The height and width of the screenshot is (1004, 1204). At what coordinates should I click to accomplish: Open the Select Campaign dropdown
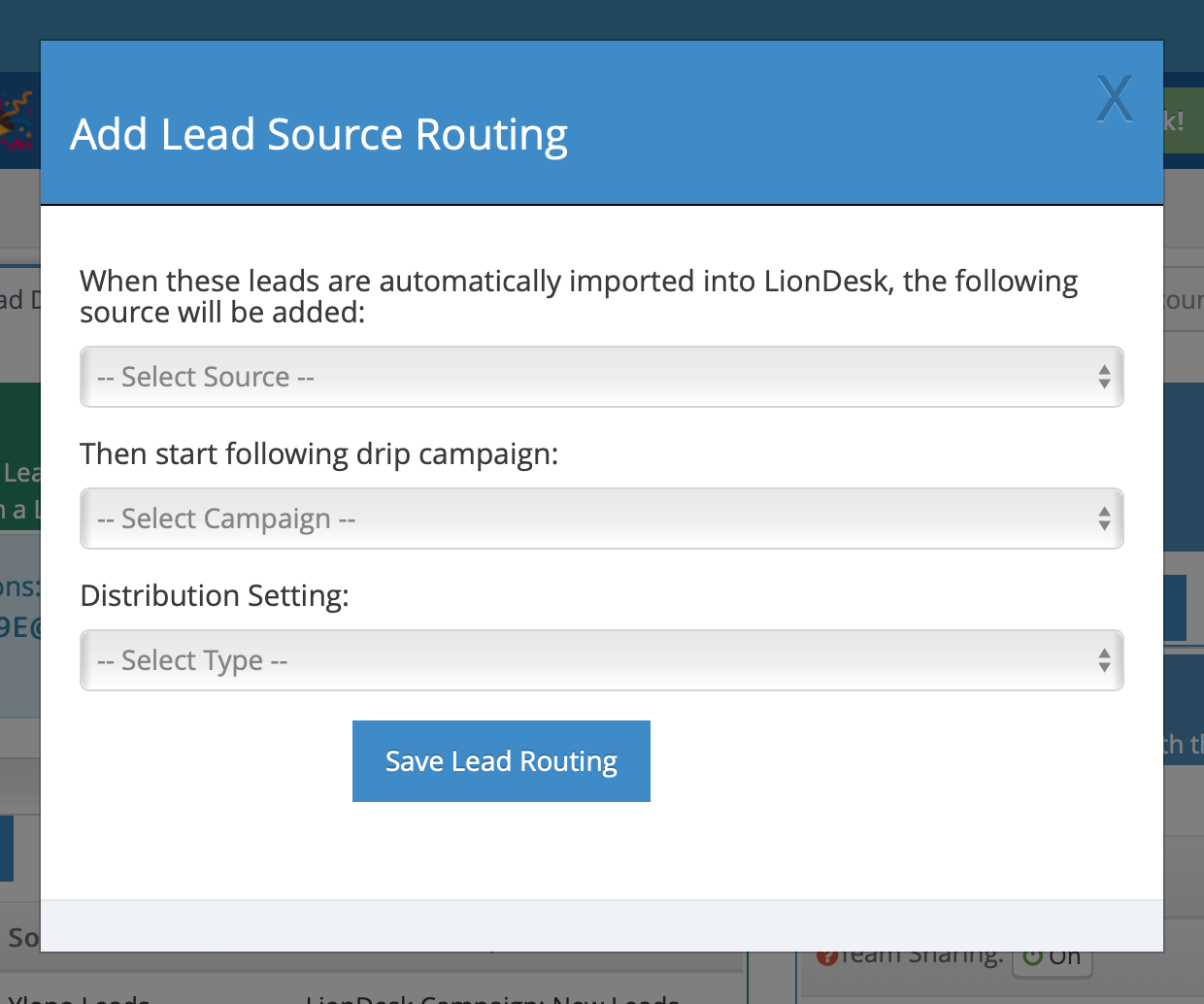tap(600, 519)
